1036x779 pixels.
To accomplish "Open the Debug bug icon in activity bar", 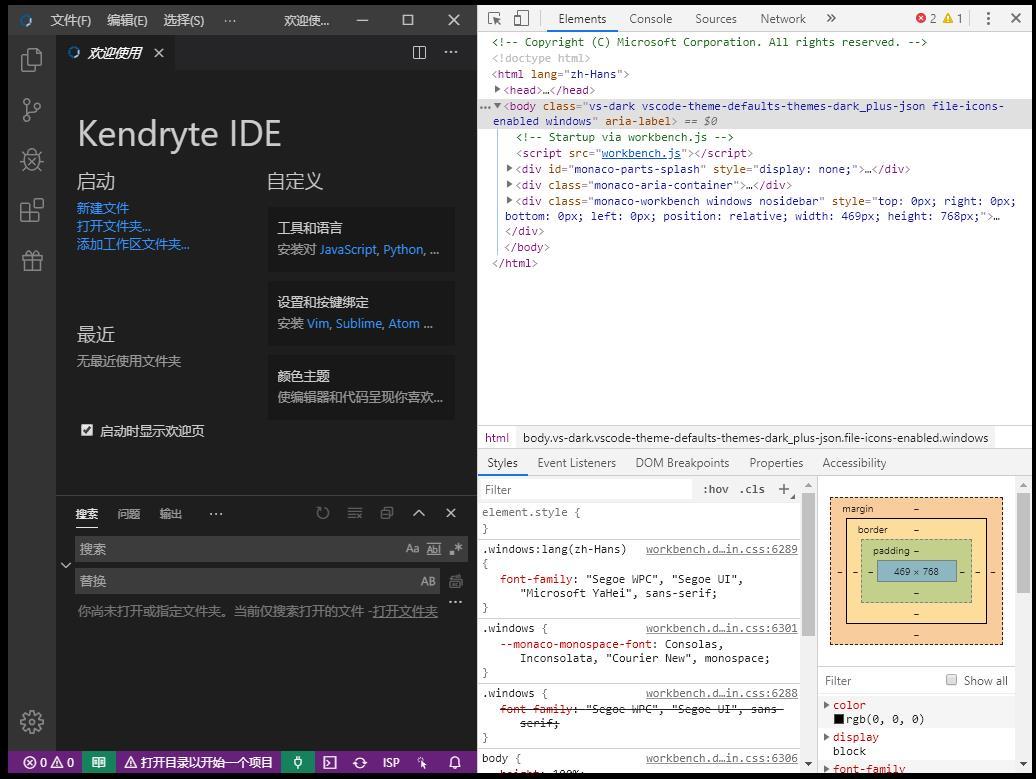I will pos(32,160).
